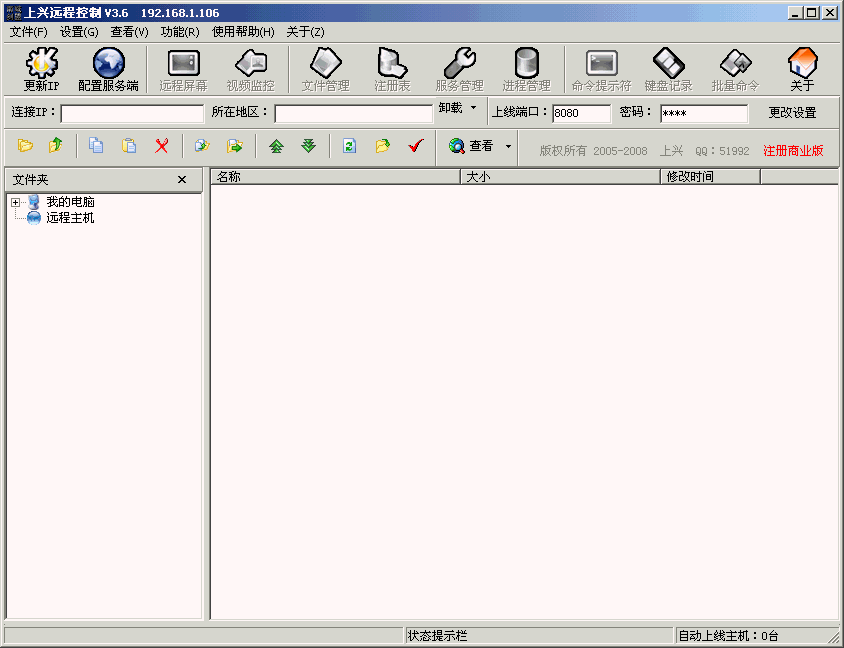Viewport: 844px width, 648px height.
Task: Close the 文件夹 panel
Action: click(x=182, y=180)
